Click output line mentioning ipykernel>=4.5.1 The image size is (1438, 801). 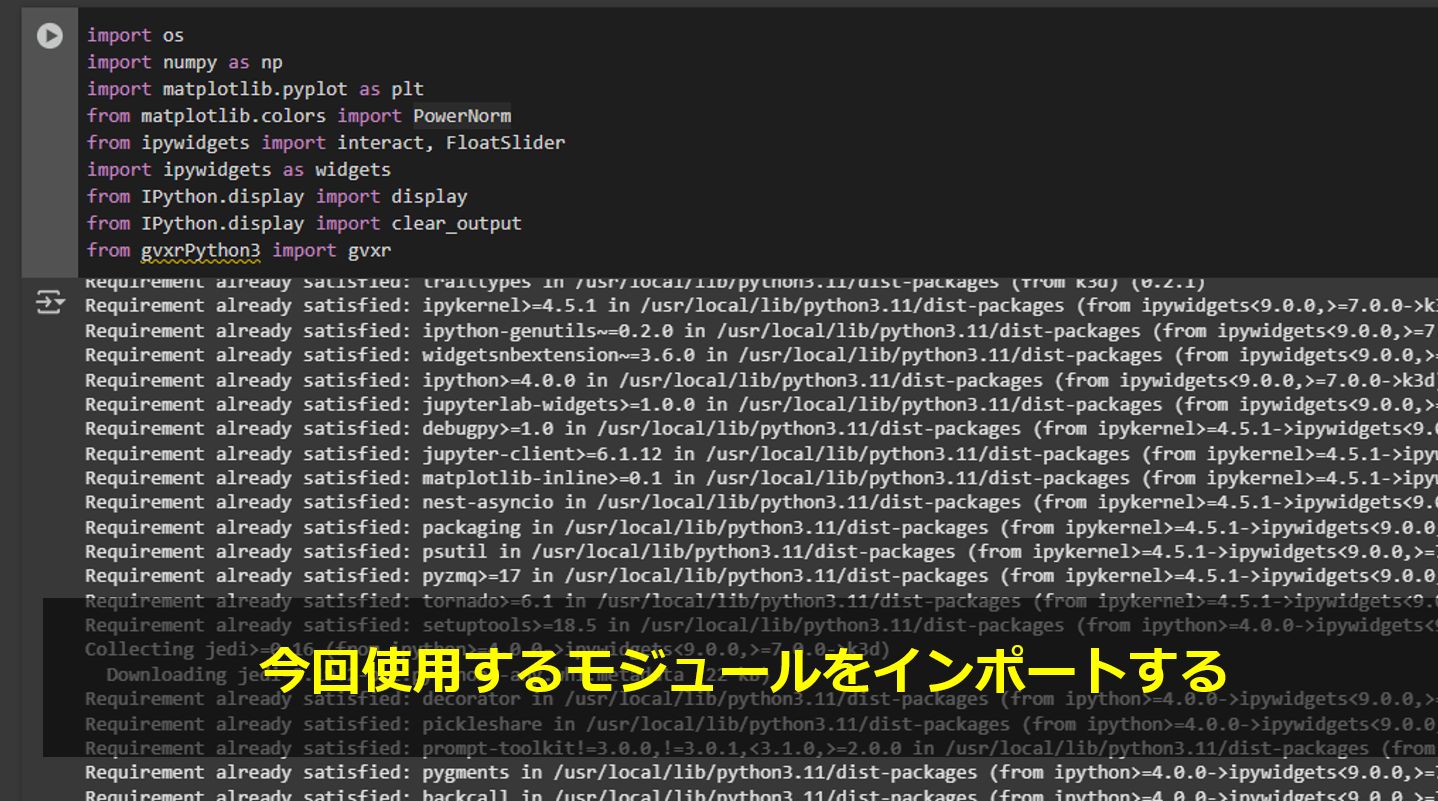click(x=761, y=306)
